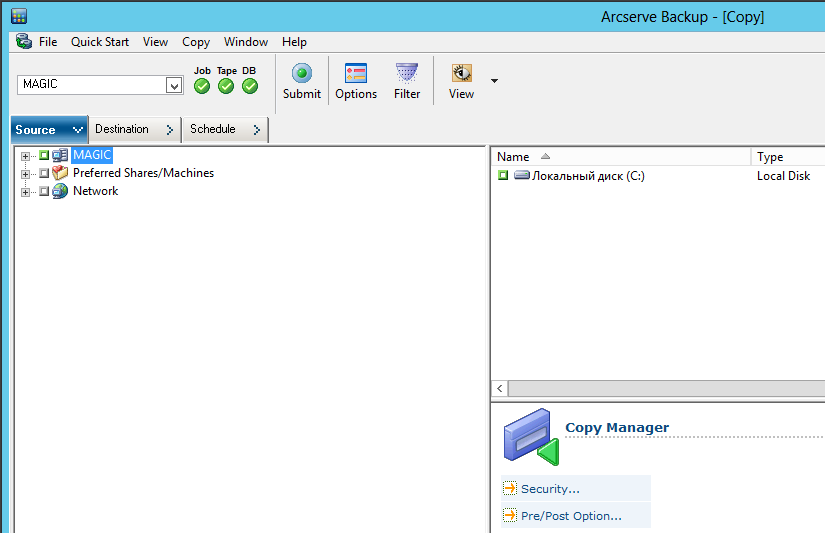
Task: Select the Preferred Shares/Machines tree item
Action: click(x=144, y=173)
